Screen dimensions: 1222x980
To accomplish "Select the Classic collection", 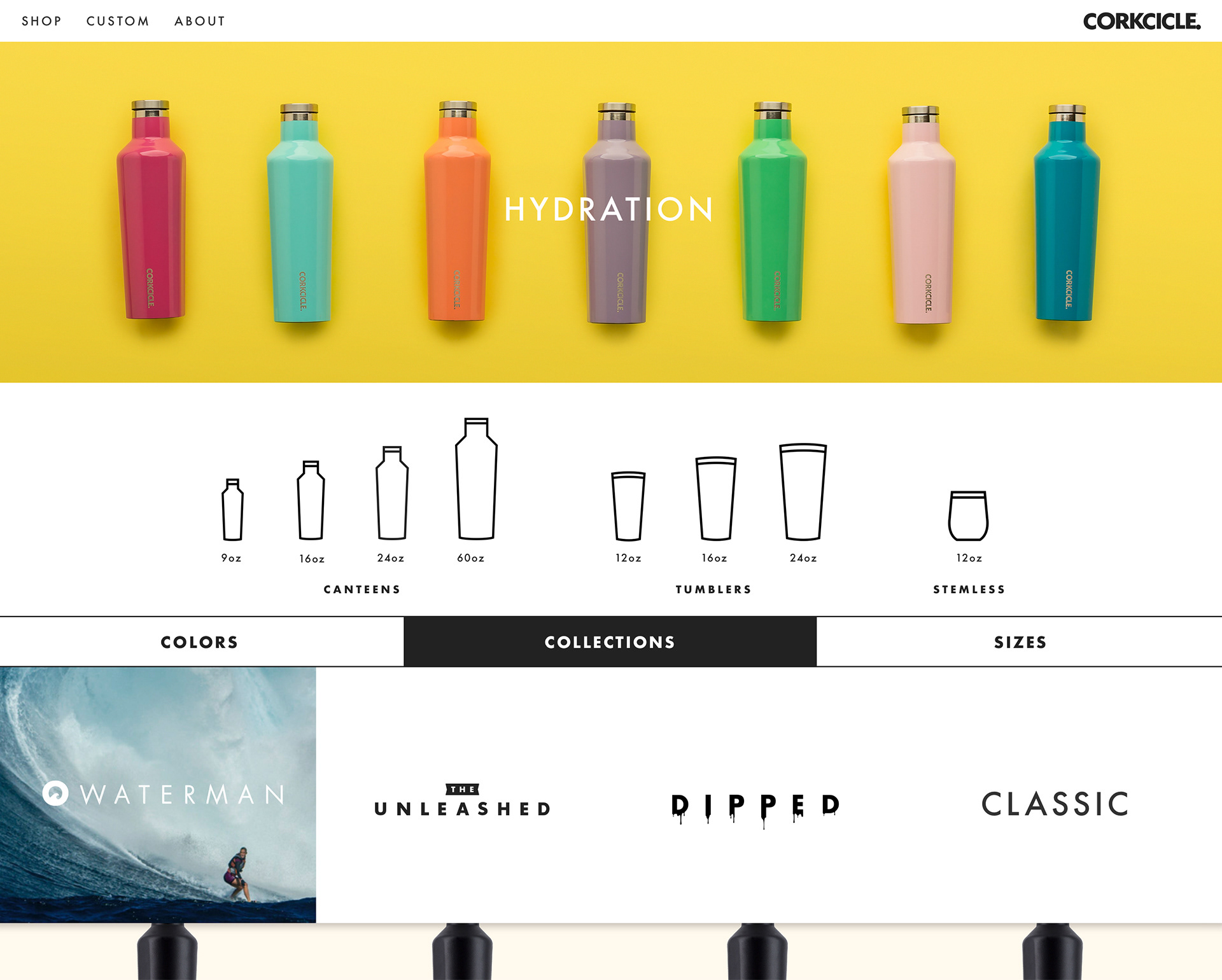I will click(1055, 804).
